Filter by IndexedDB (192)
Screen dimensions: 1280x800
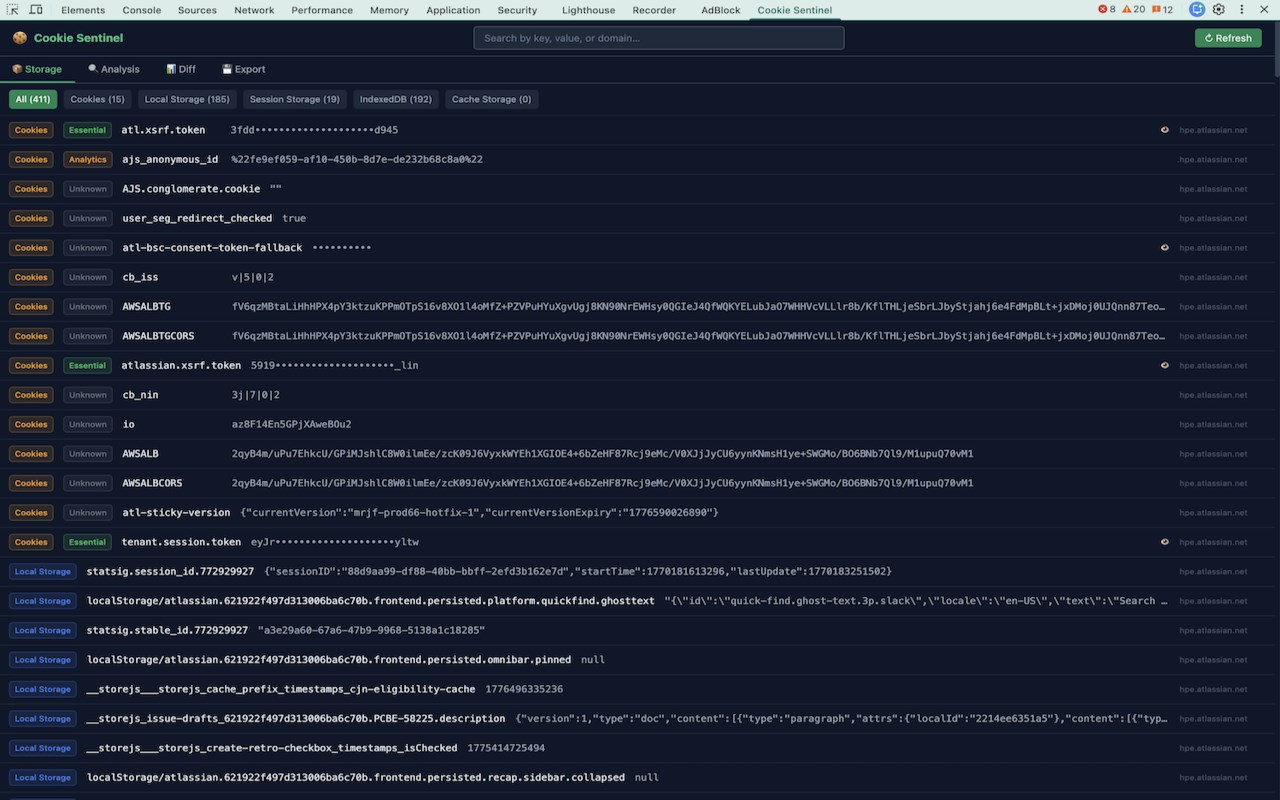pos(396,99)
